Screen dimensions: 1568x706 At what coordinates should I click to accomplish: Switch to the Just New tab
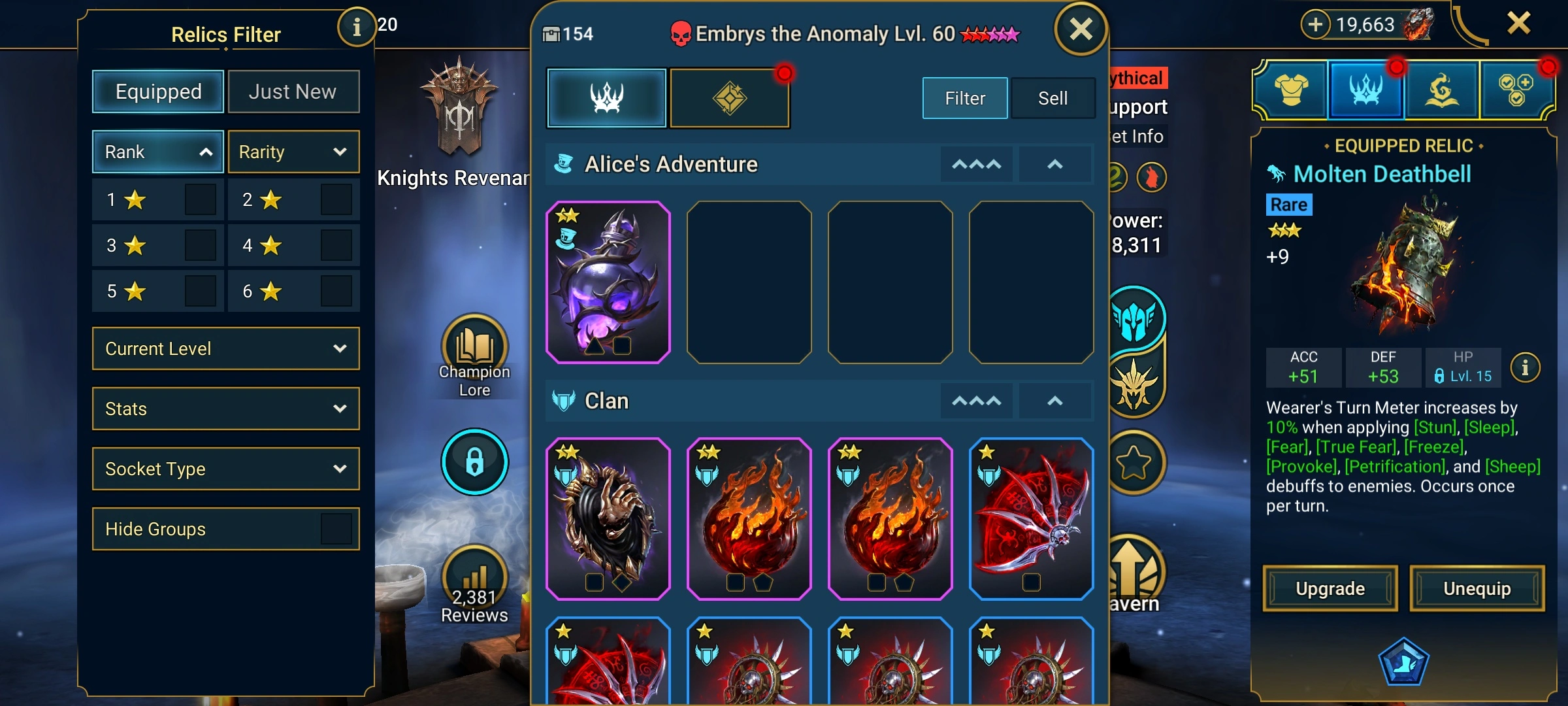tap(293, 92)
